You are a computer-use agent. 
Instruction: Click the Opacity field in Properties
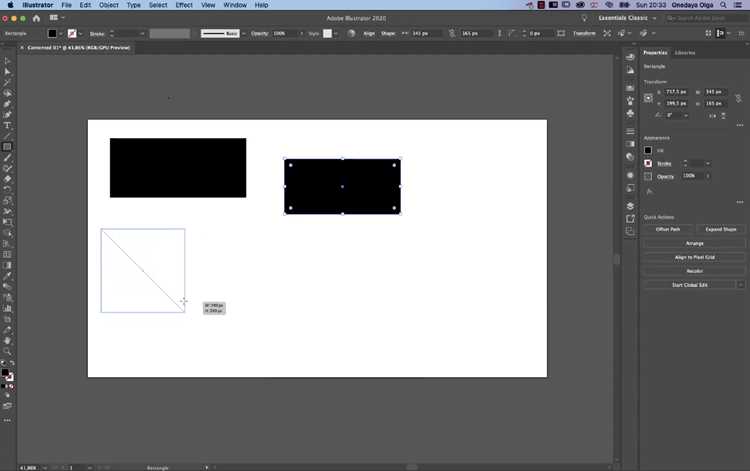click(693, 176)
